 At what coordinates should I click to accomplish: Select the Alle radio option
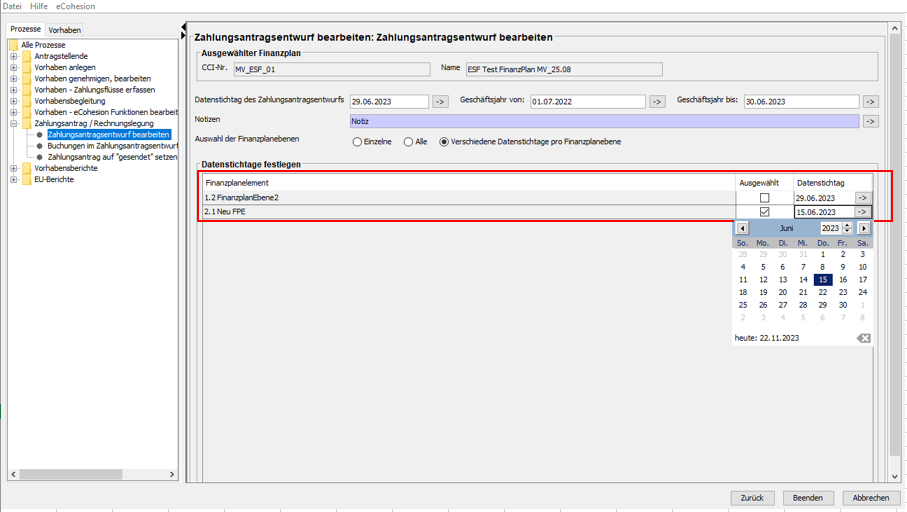[x=408, y=142]
